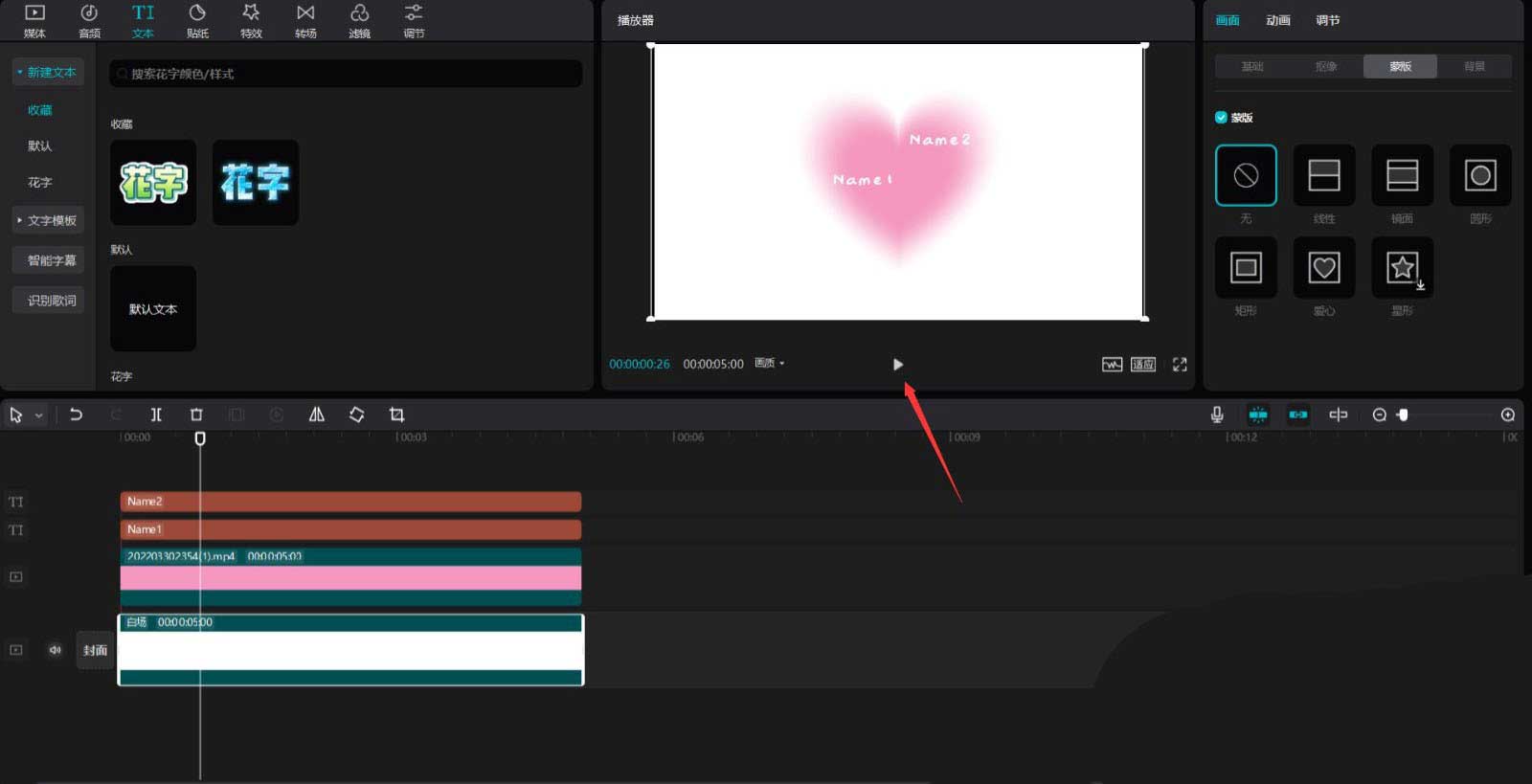Uncheck the 蒙版 mask checkbox

tap(1221, 118)
